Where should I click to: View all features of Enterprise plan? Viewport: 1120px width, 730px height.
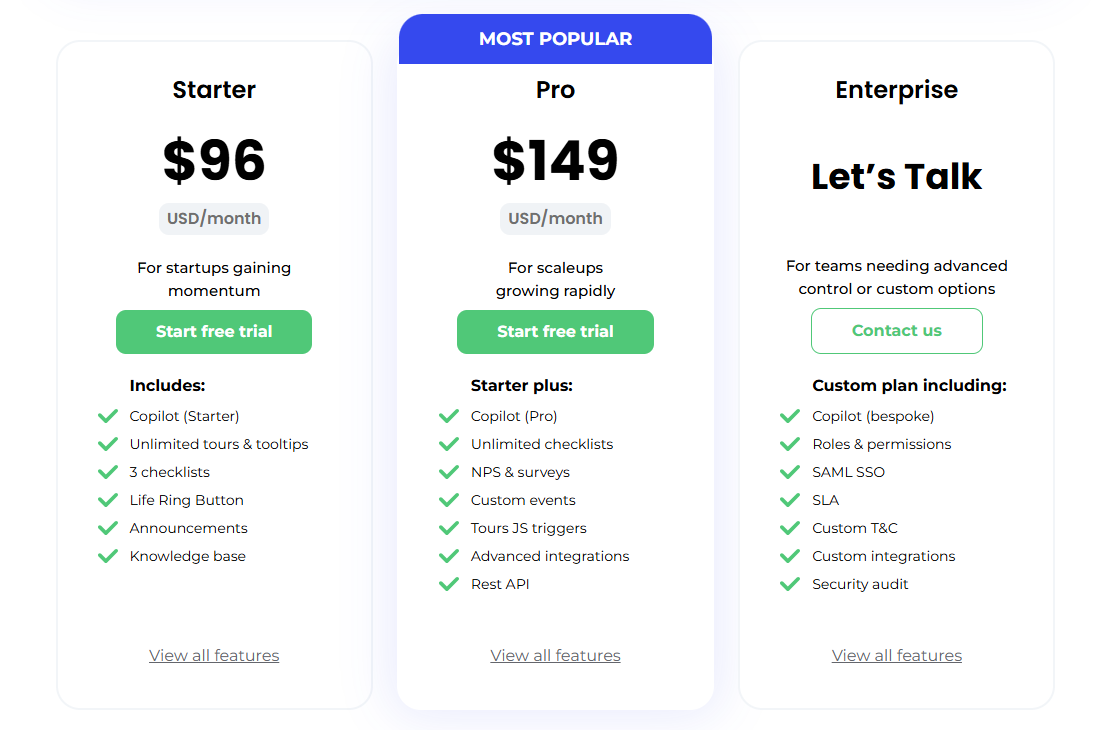pyautogui.click(x=896, y=655)
